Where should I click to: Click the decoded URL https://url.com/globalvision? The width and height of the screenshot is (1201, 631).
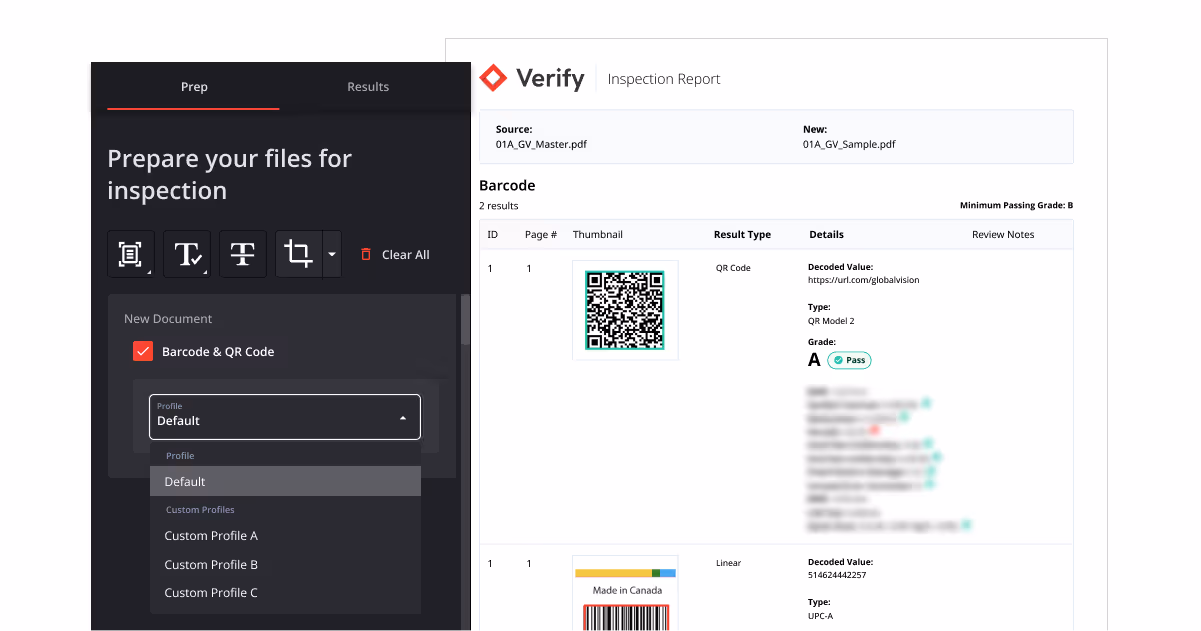(863, 280)
